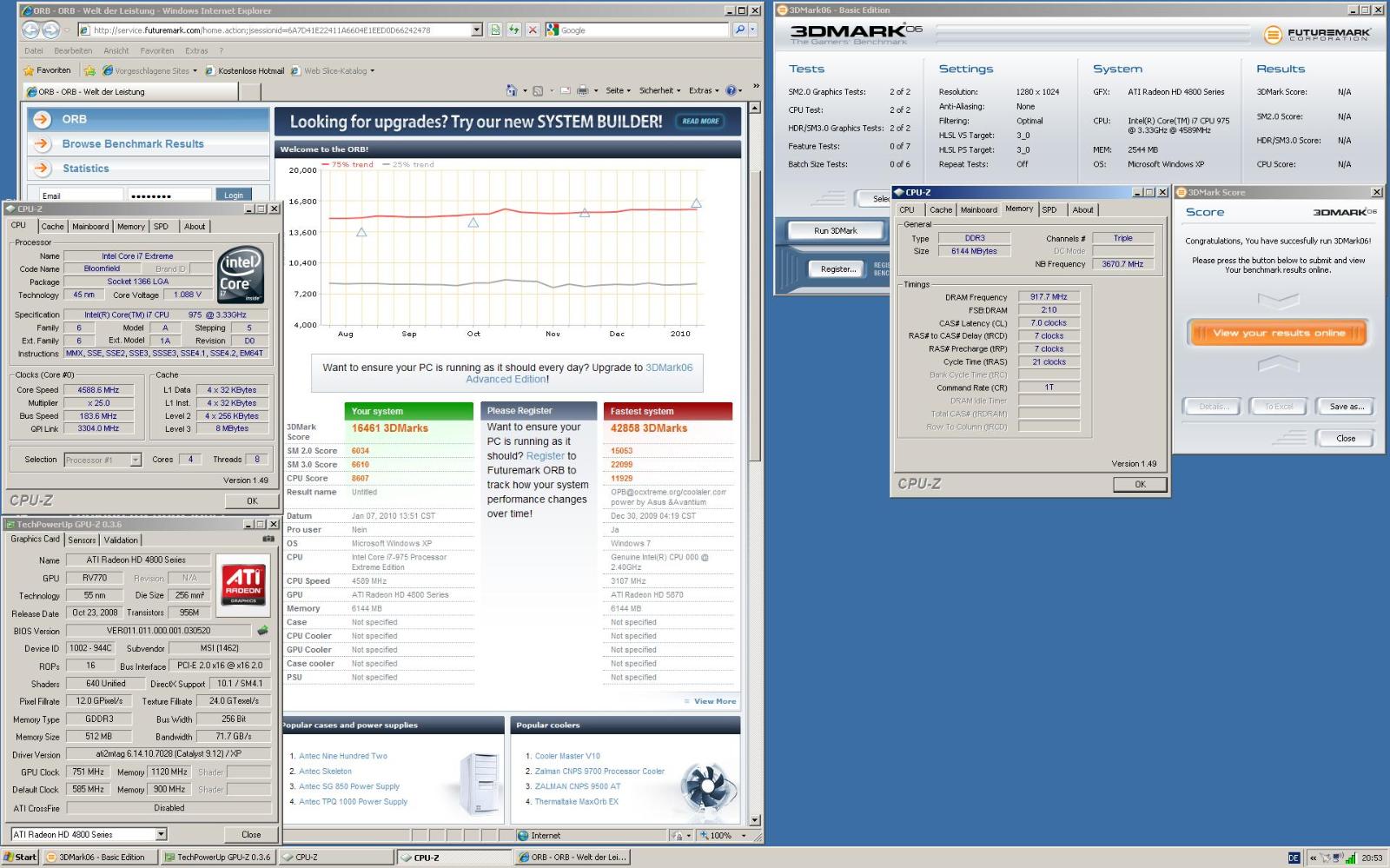Image resolution: width=1390 pixels, height=868 pixels.
Task: Click the GPU-Z screenshot camera icon
Action: [x=268, y=539]
